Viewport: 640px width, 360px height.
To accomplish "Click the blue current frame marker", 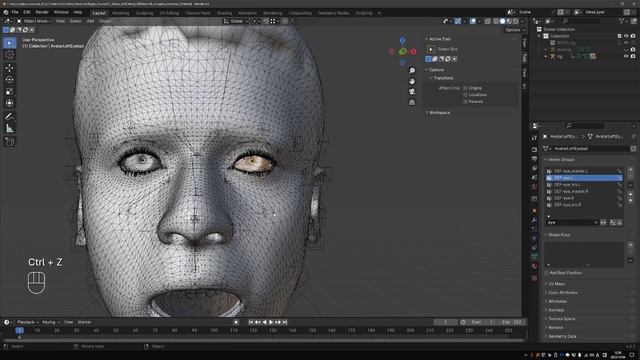I will coord(19,330).
